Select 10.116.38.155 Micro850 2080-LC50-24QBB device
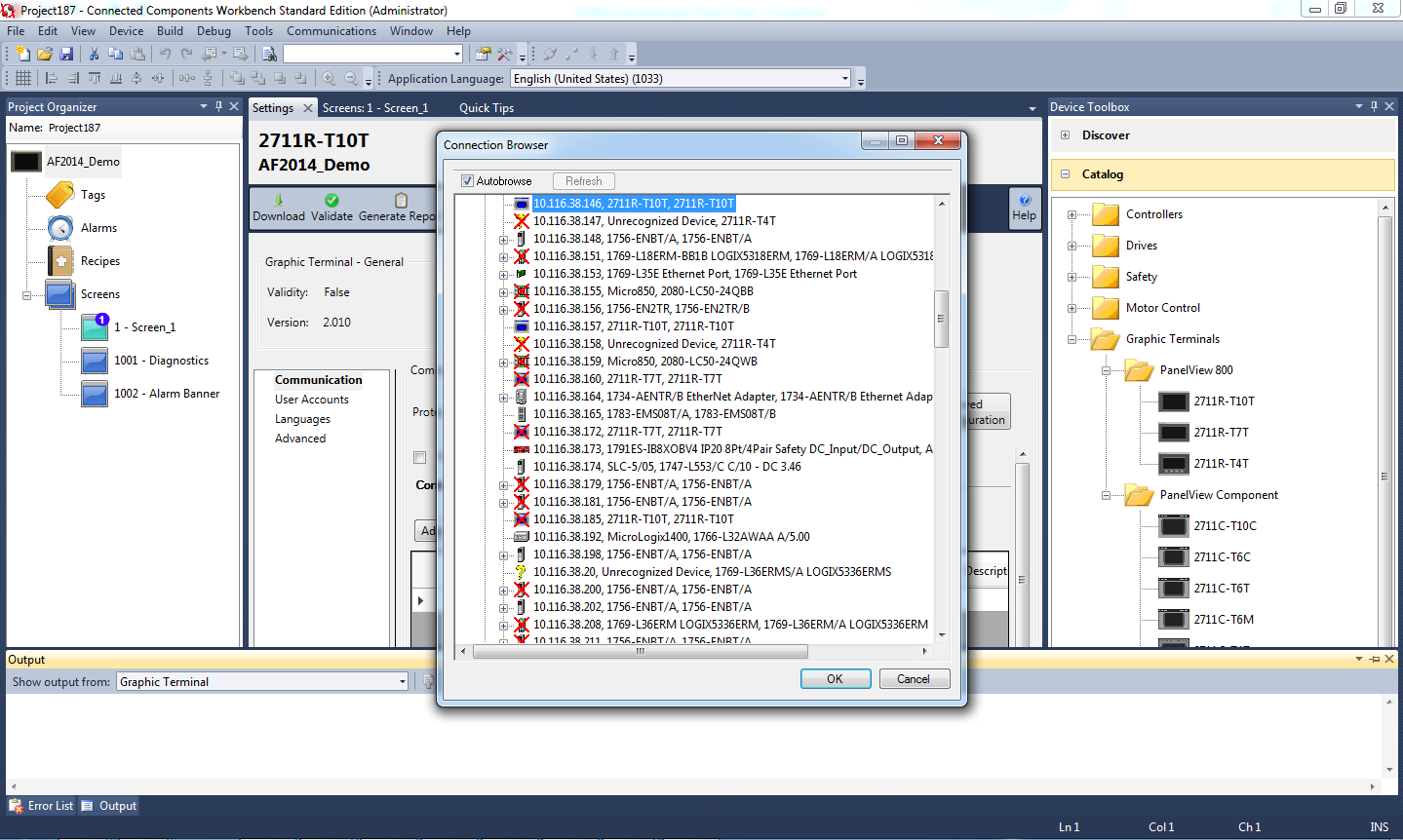This screenshot has height=840, width=1403. [x=643, y=291]
